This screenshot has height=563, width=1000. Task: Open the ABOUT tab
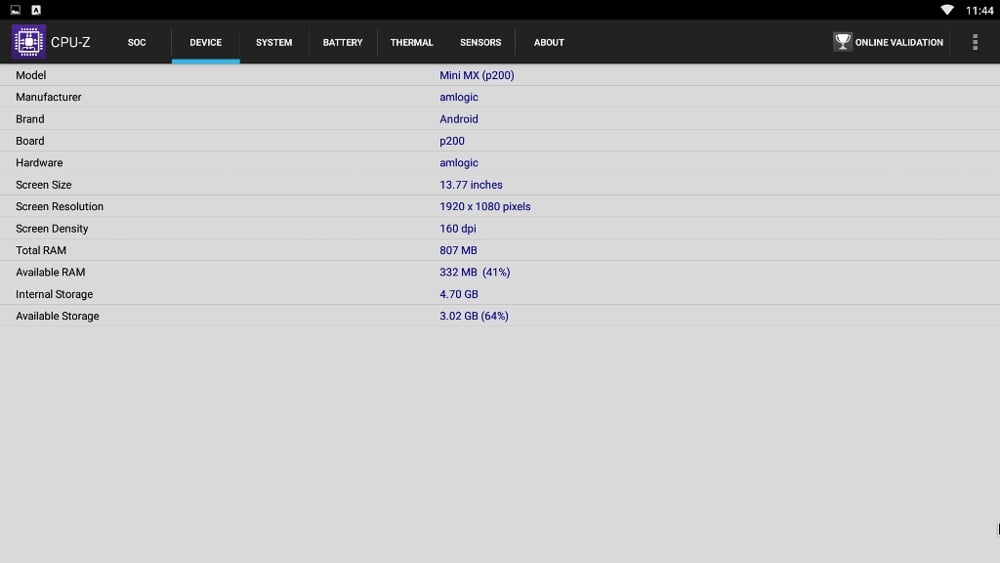tap(548, 42)
